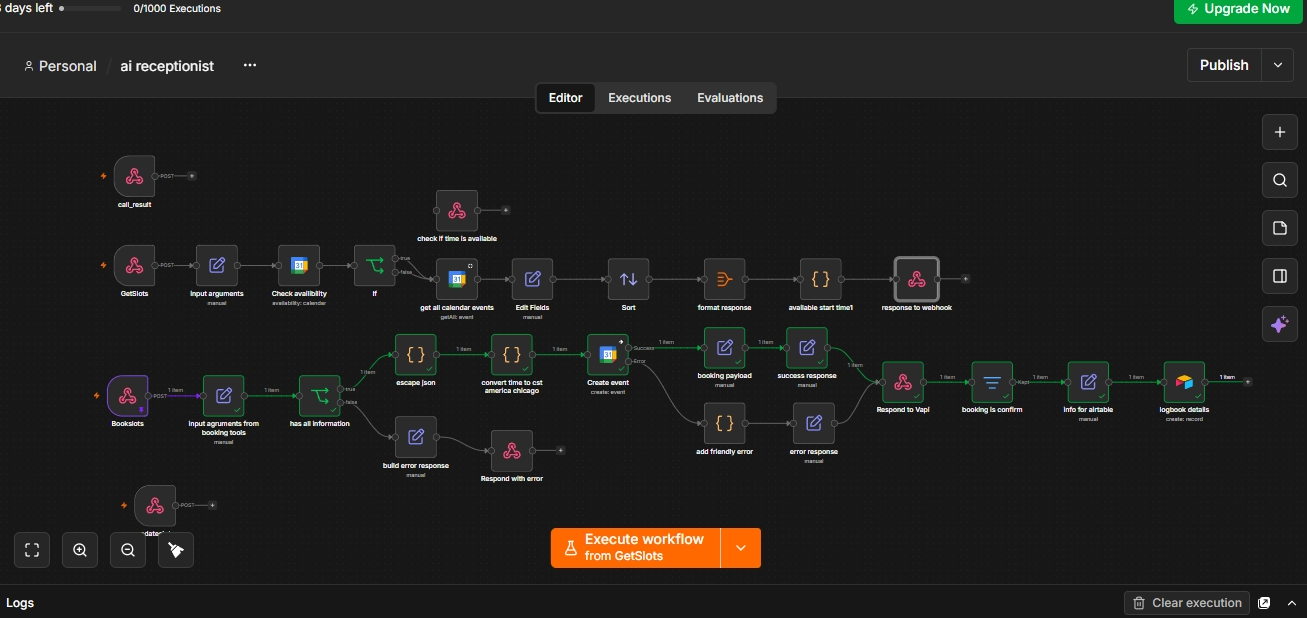Viewport: 1307px width, 618px height.
Task: Zoom out of the canvas
Action: pos(128,550)
